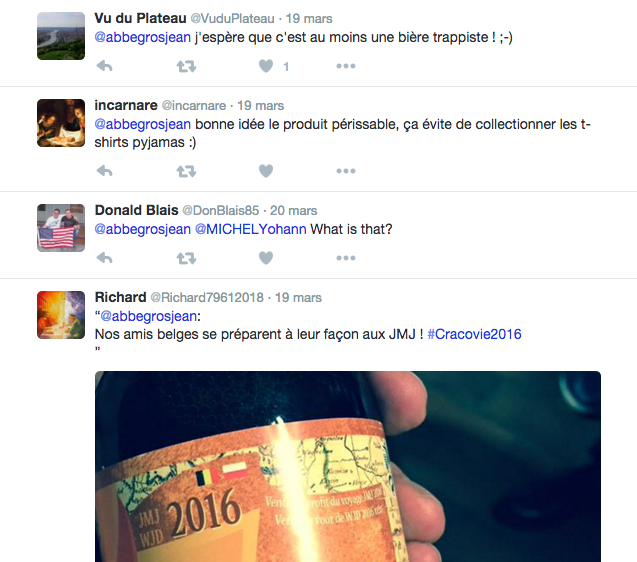Open the @MICHELYohann mention link
The width and height of the screenshot is (637, 562).
click(x=251, y=229)
